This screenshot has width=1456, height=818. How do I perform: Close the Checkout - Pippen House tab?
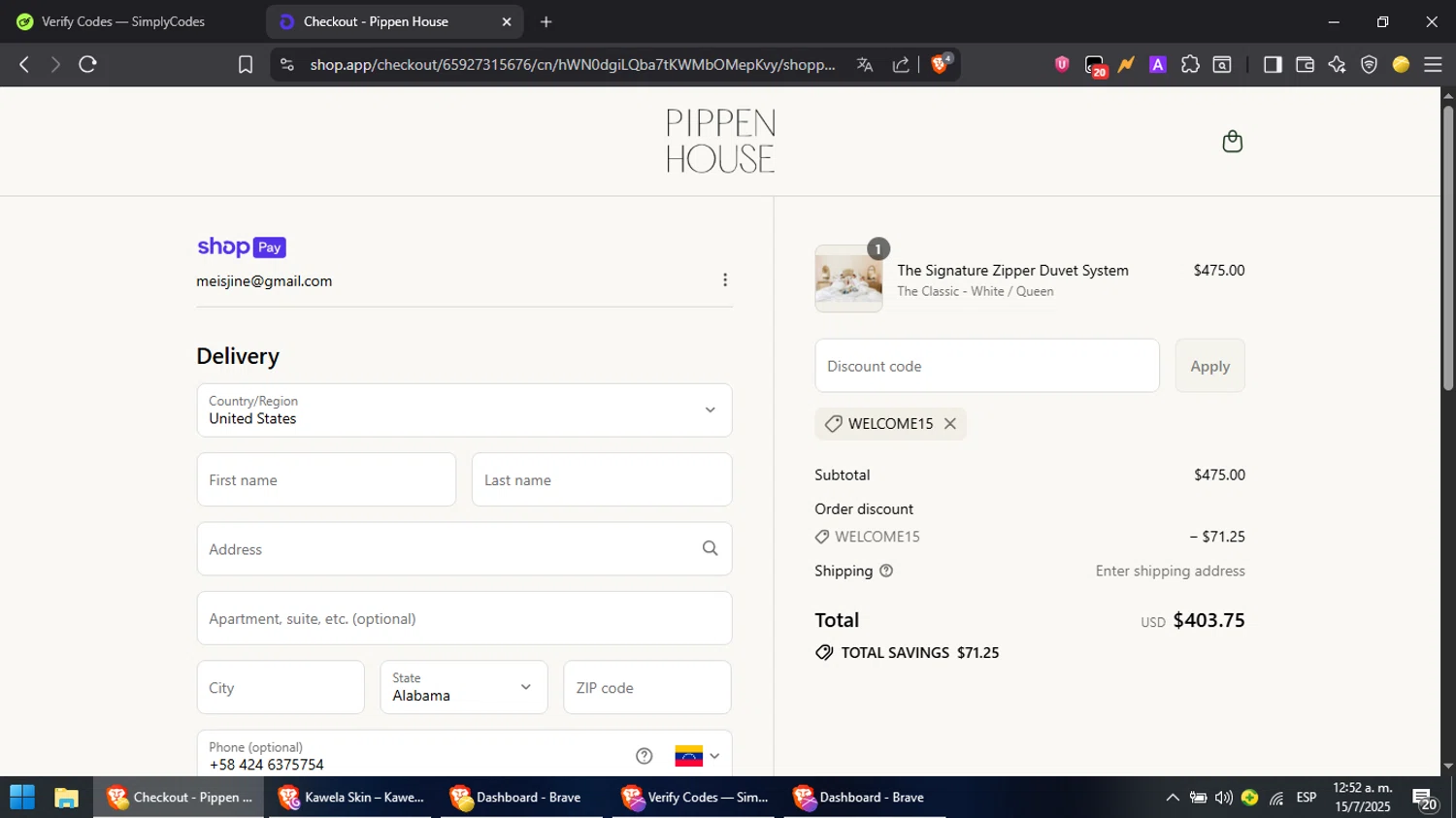coord(507,21)
